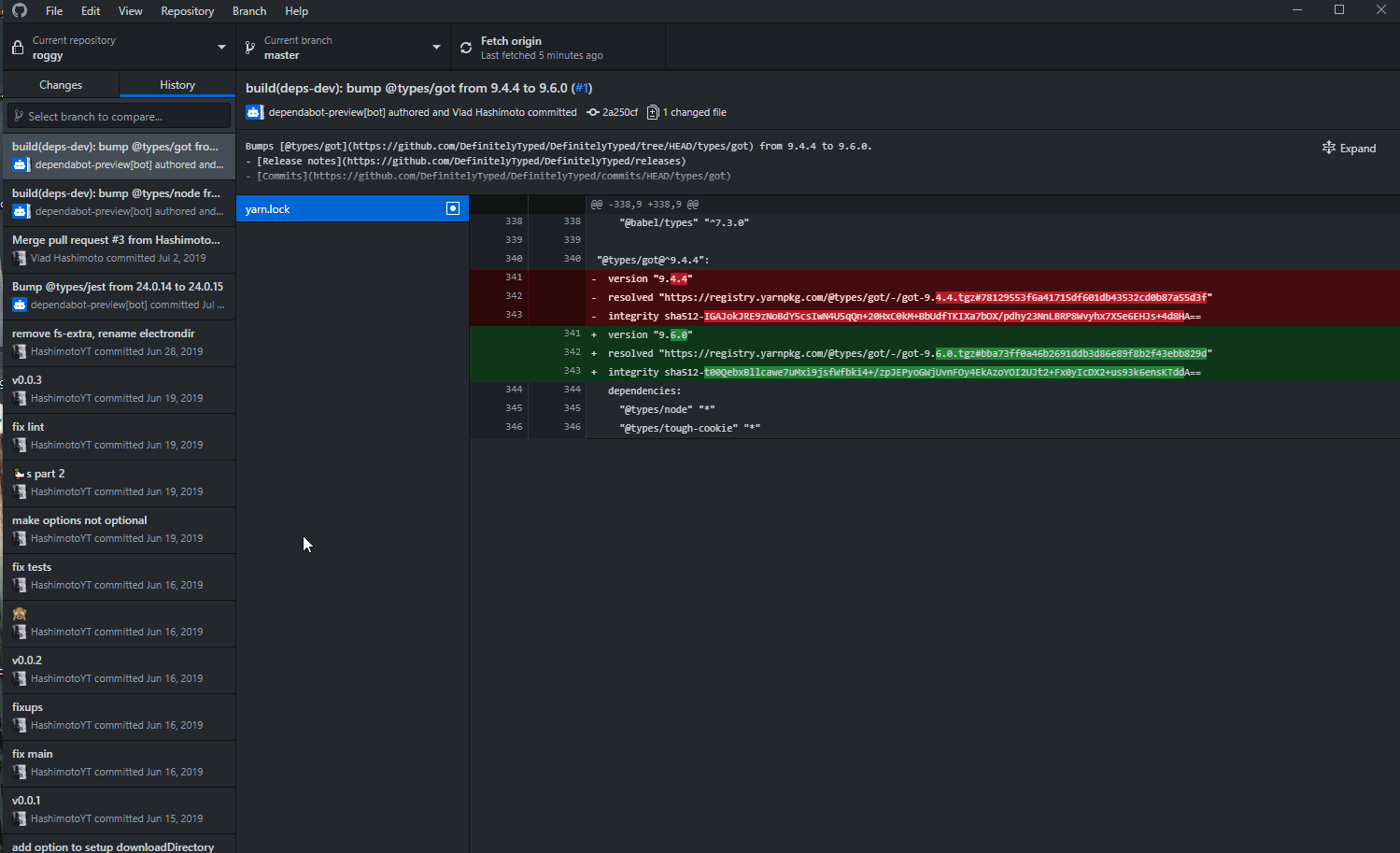1400x853 pixels.
Task: Open the Current repository dropdown
Action: click(119, 48)
